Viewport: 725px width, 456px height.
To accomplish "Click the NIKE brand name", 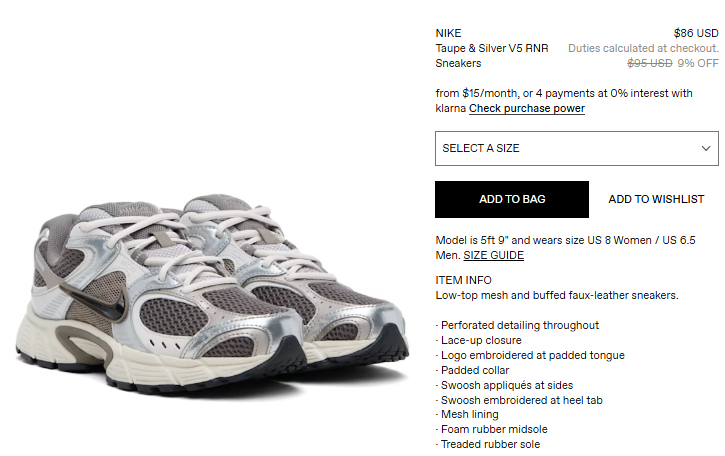I will (448, 33).
